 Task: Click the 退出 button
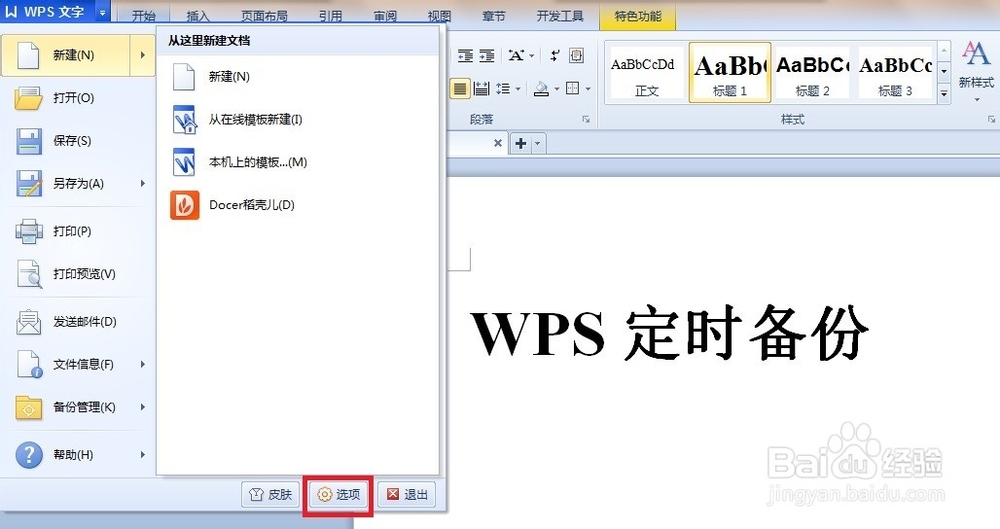(x=407, y=495)
